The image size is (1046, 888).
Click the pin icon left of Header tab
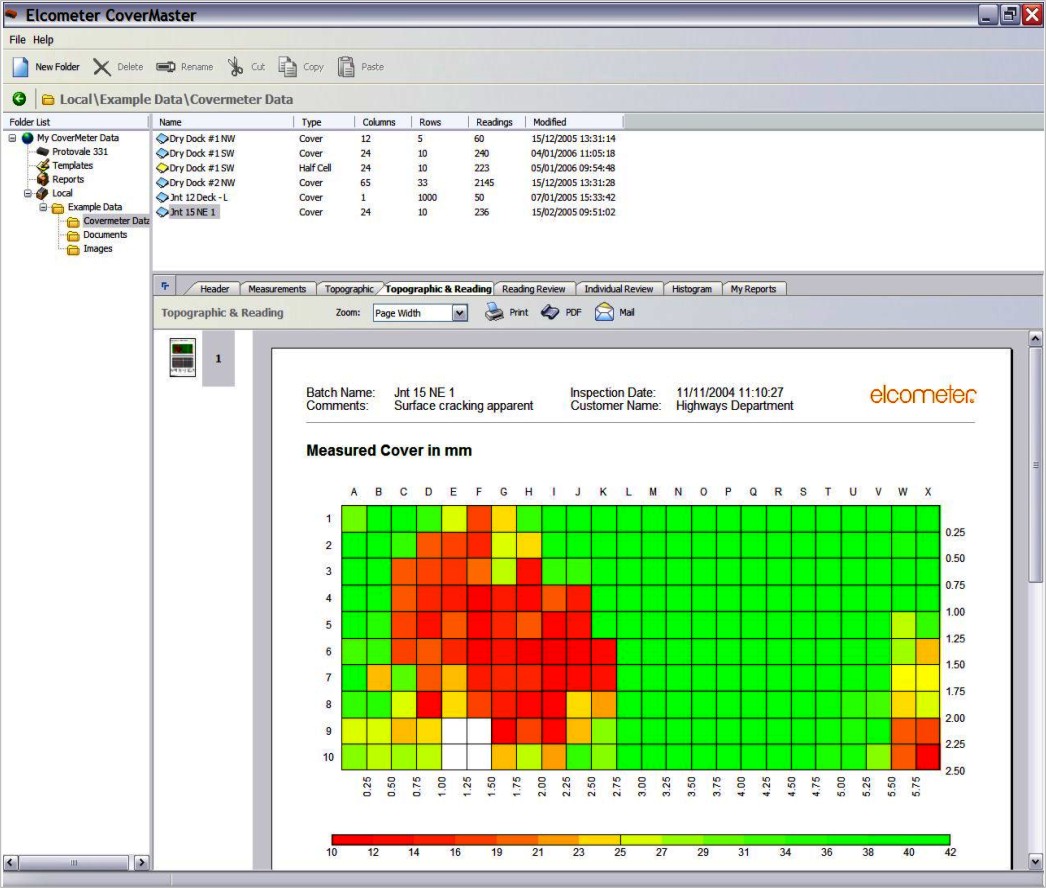(165, 286)
